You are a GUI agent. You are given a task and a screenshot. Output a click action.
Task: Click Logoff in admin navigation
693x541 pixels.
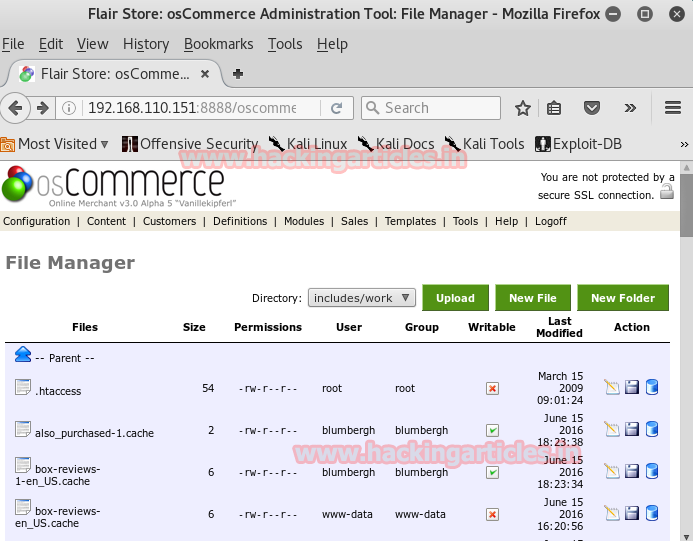pyautogui.click(x=550, y=221)
